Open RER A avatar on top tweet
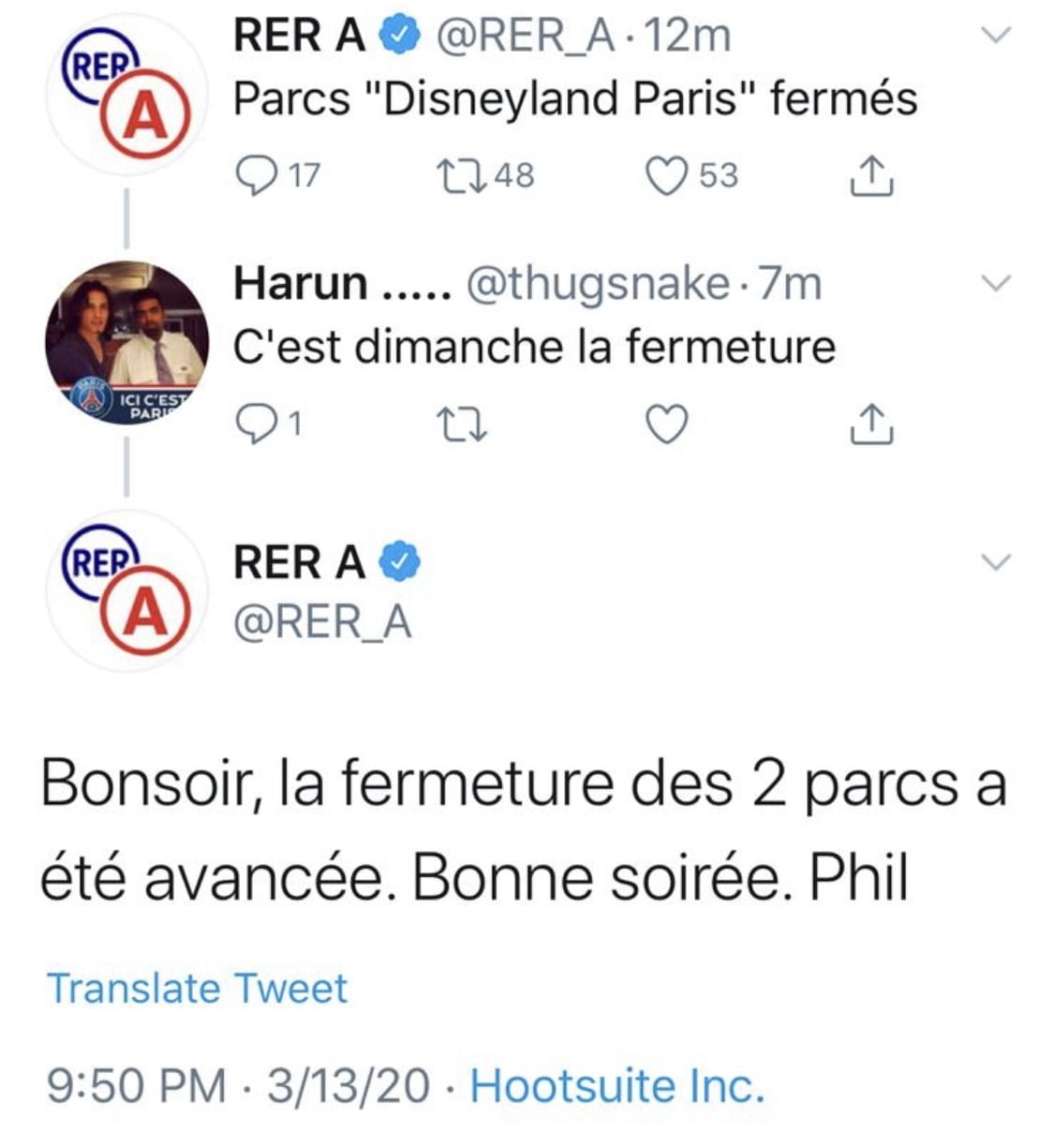1054x1148 pixels. 126,97
